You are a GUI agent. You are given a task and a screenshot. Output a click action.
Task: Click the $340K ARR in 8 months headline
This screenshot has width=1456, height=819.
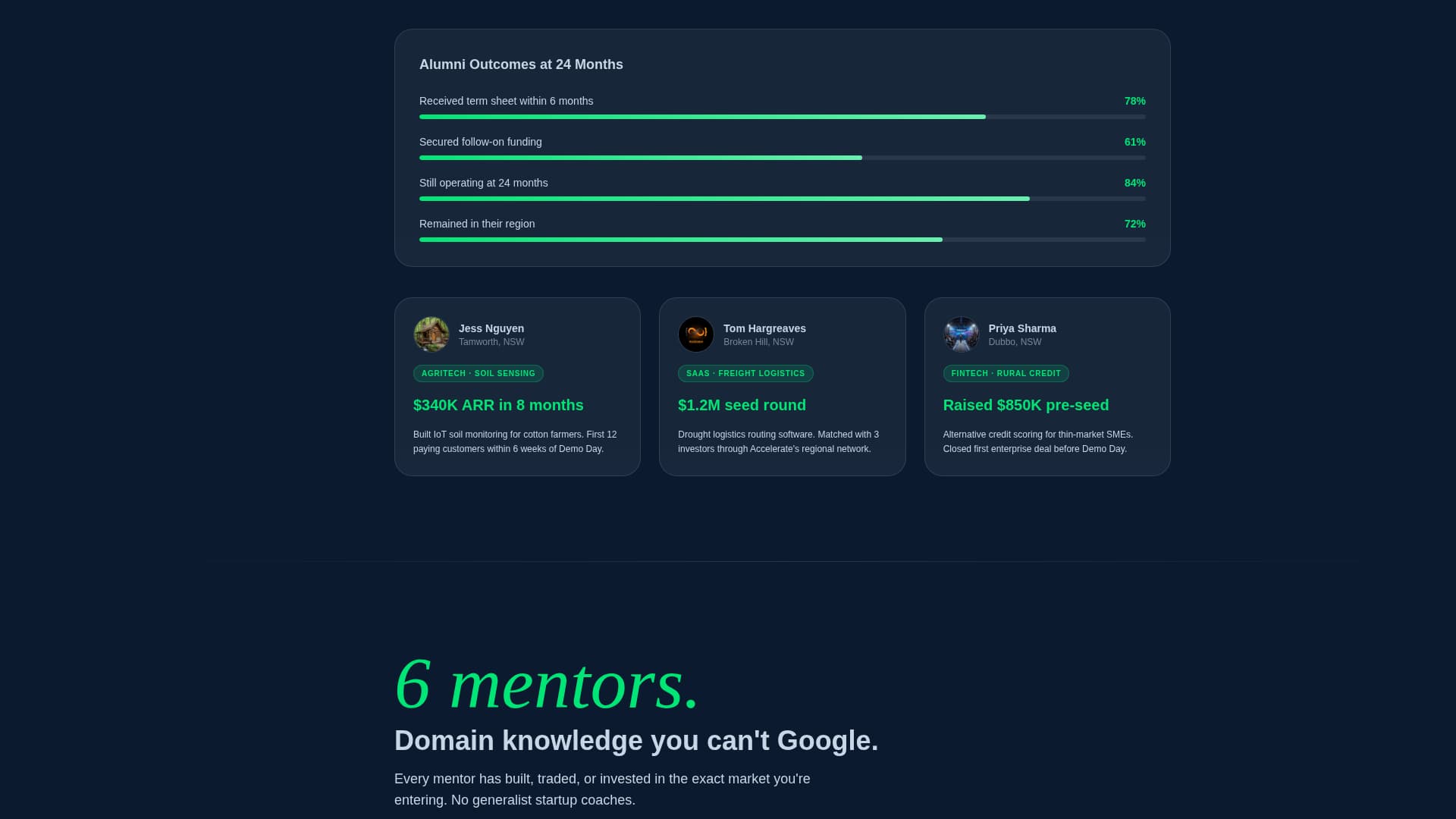point(498,405)
